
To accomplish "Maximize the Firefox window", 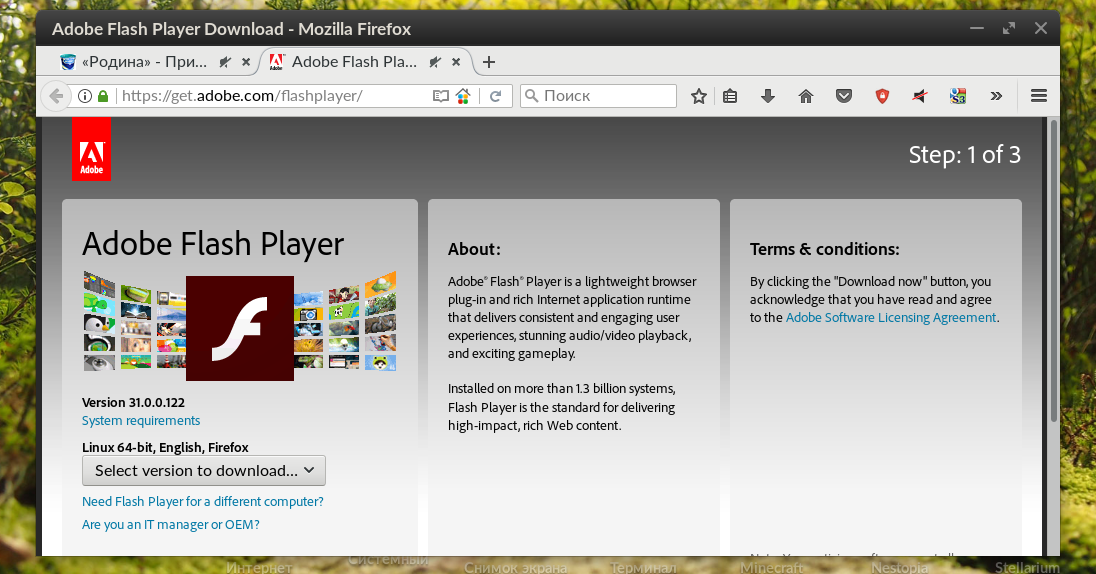I will click(1009, 28).
